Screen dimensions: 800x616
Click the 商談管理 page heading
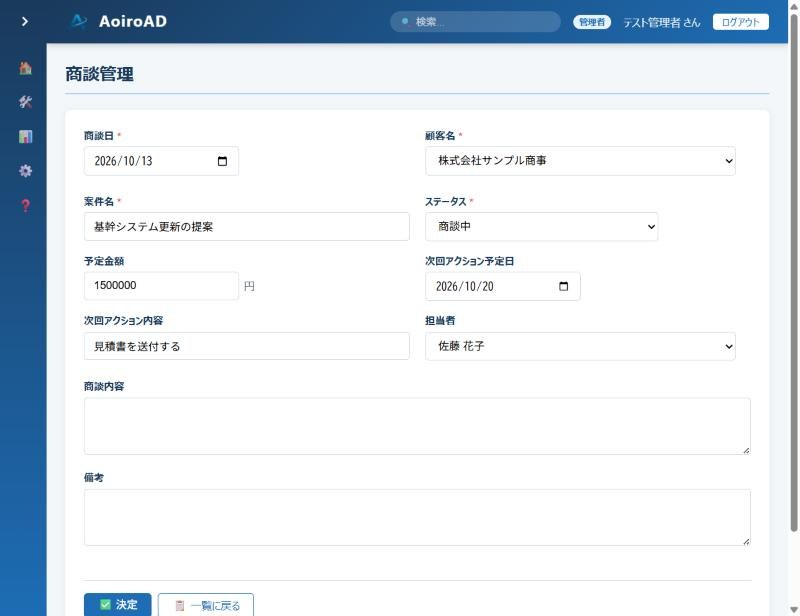(x=99, y=74)
